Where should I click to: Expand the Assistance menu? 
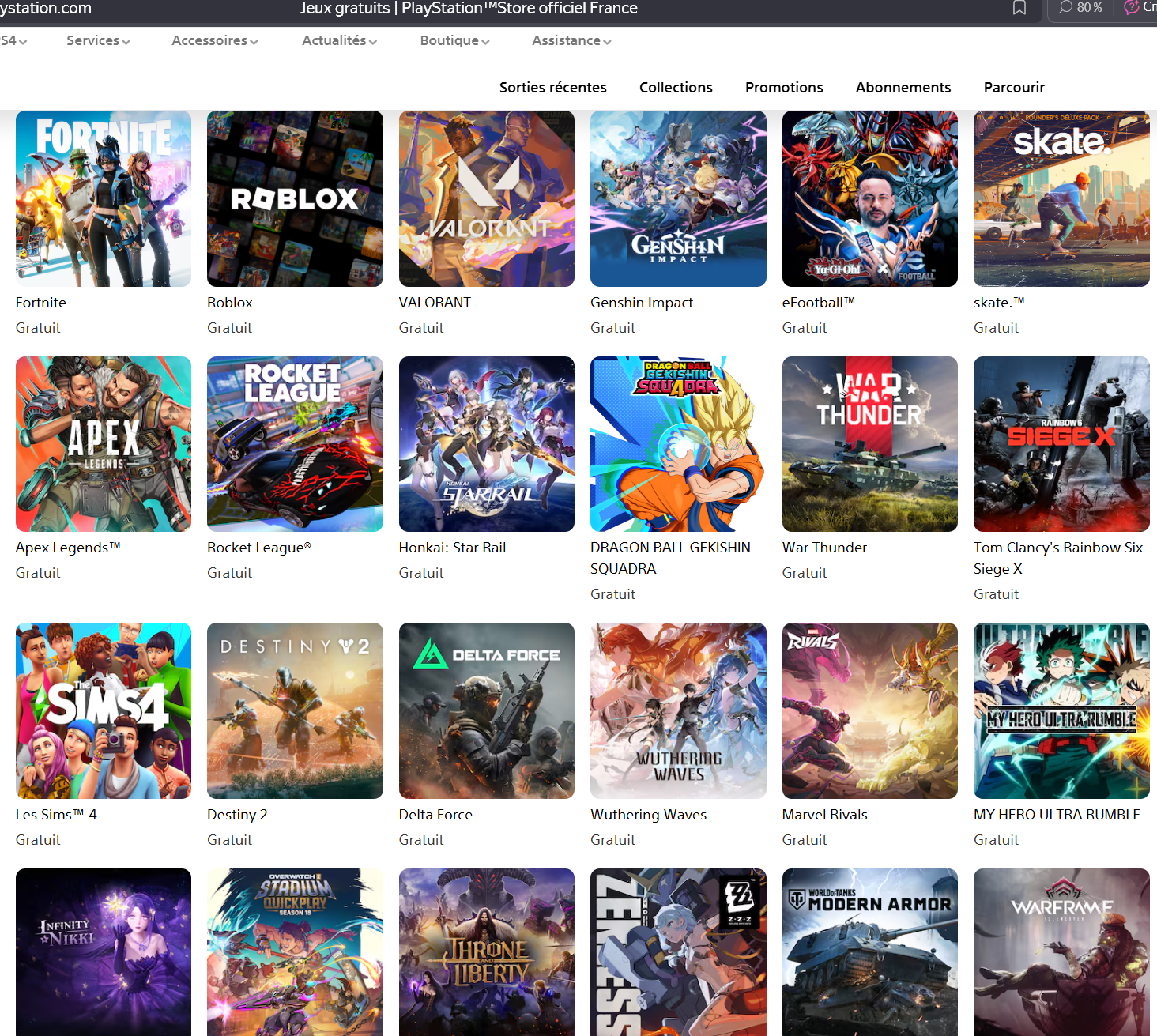(x=571, y=40)
